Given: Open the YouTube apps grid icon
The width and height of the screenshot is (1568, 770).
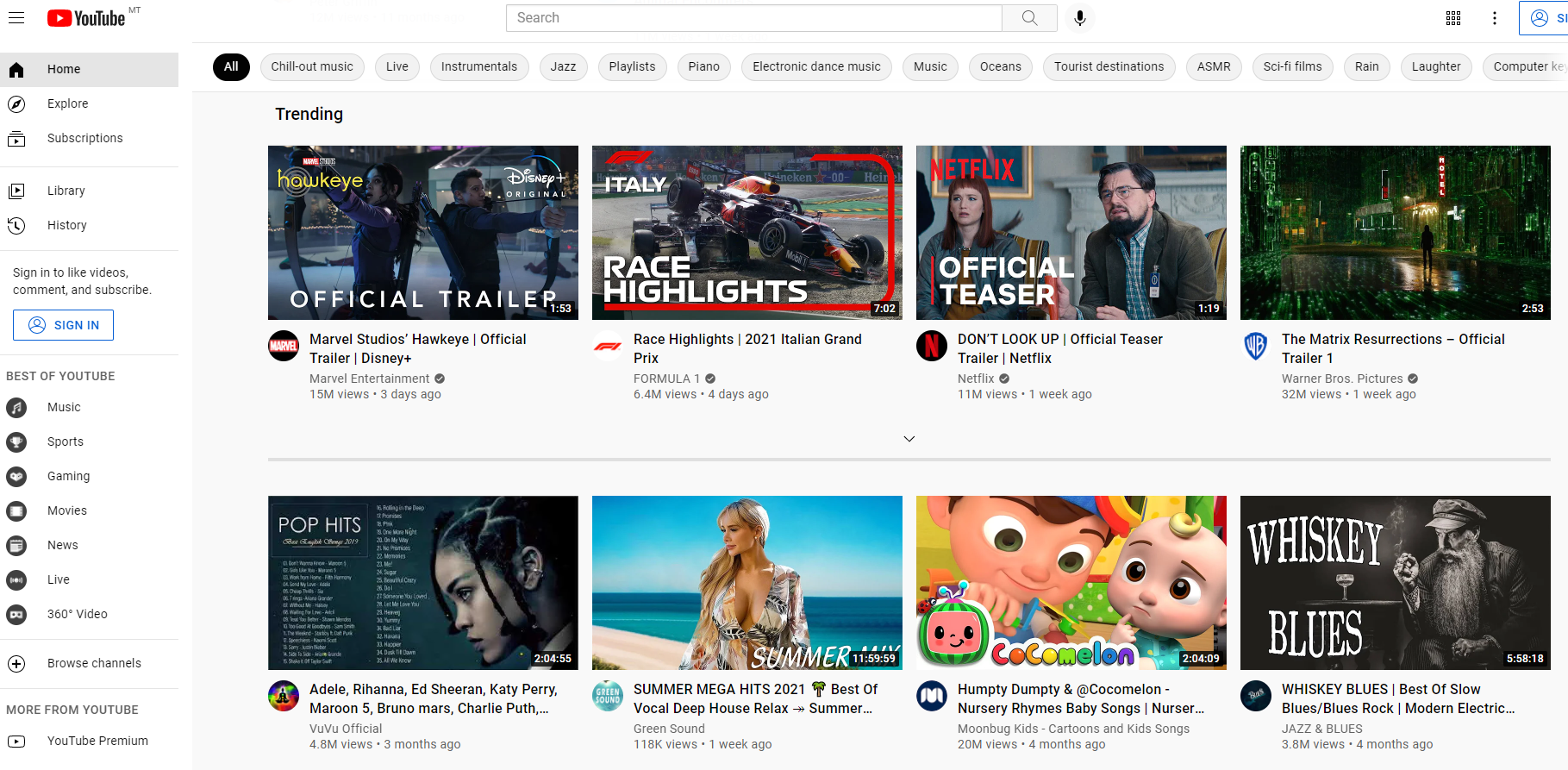Looking at the screenshot, I should [1453, 18].
